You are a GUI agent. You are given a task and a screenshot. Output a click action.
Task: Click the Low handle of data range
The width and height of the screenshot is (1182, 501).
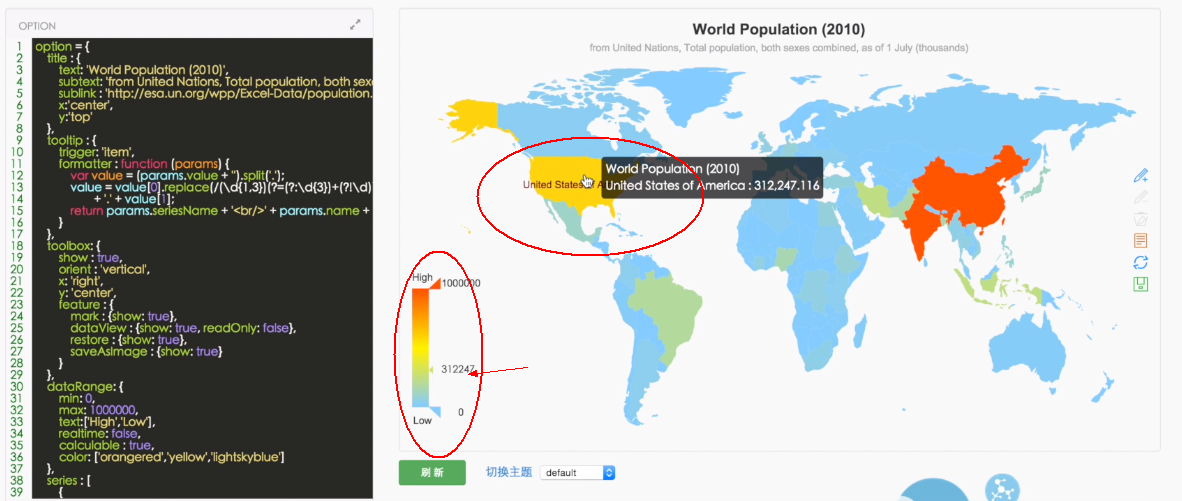point(435,411)
